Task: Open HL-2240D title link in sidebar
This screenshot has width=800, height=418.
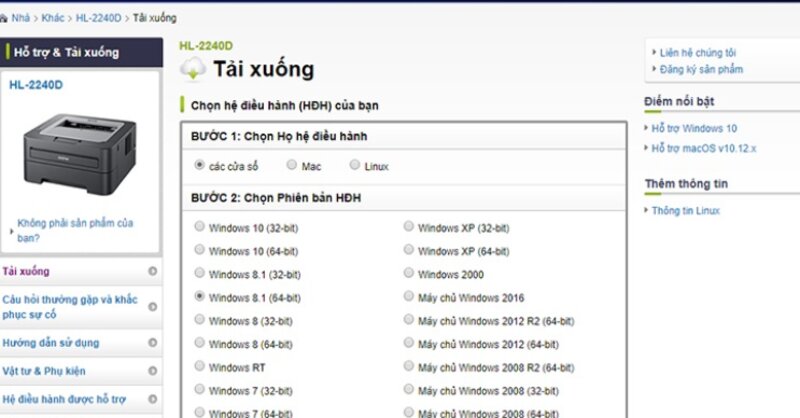Action: [36, 85]
